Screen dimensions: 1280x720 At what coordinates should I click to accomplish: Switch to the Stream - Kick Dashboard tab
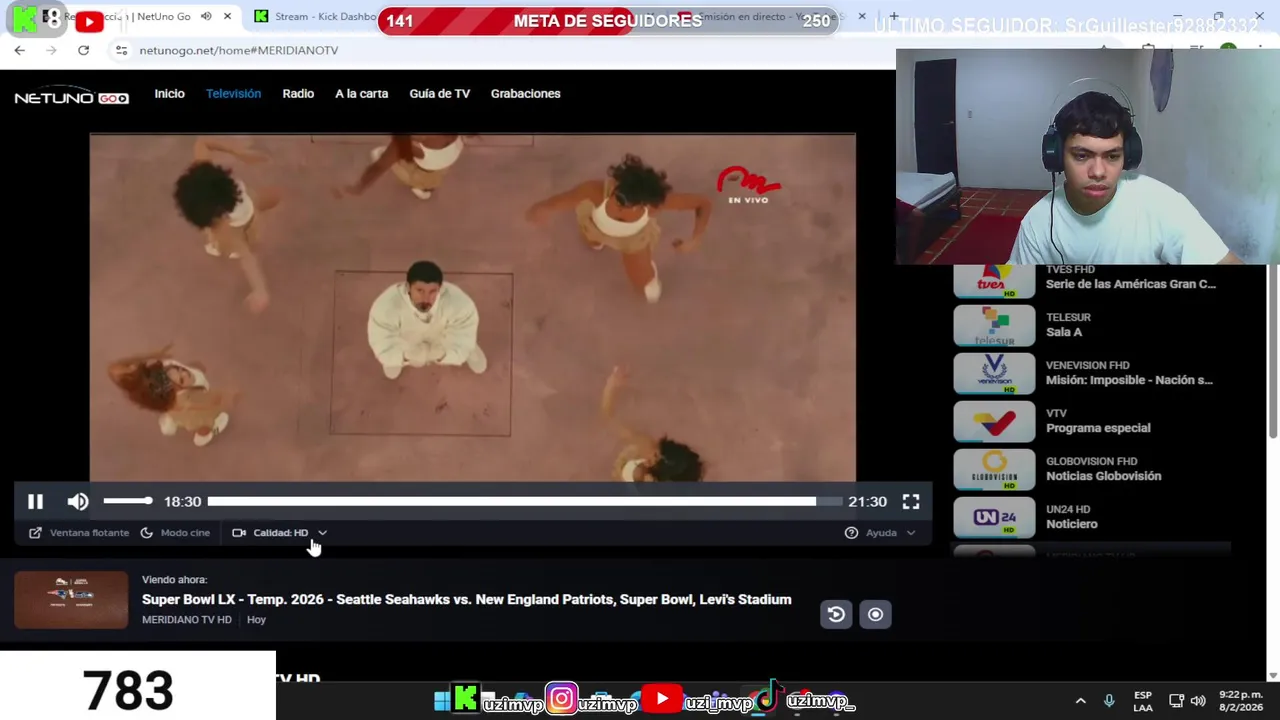(x=315, y=17)
